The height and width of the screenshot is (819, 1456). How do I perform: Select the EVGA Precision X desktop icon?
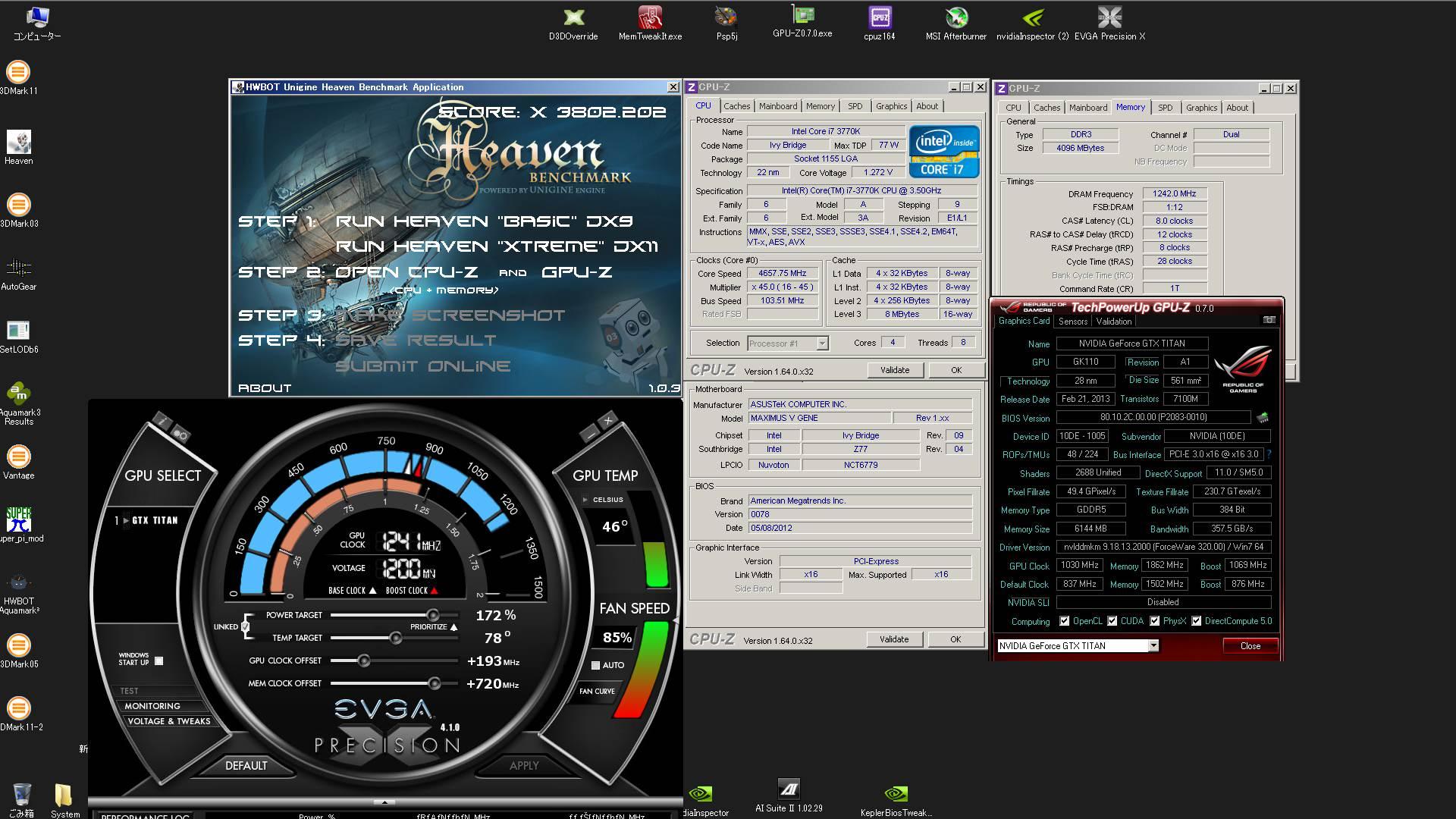[x=1109, y=23]
